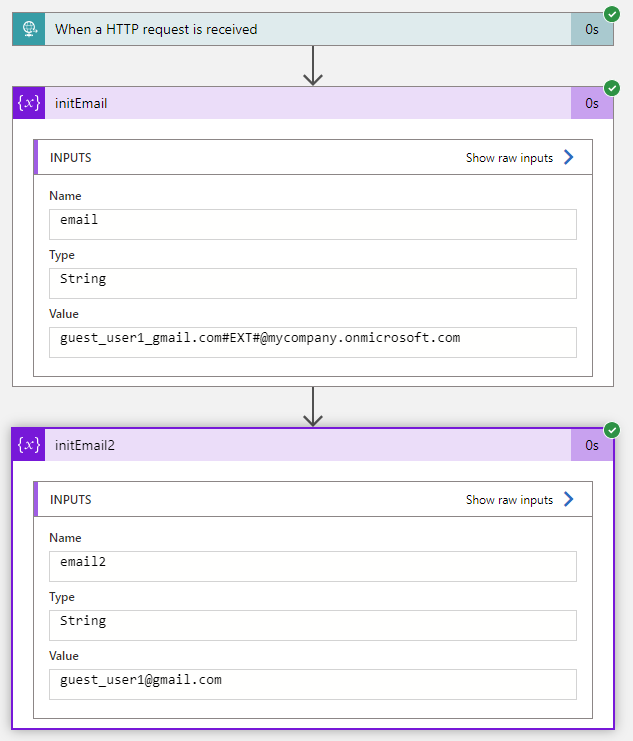Click green success checkmark on initEmail2

click(612, 430)
